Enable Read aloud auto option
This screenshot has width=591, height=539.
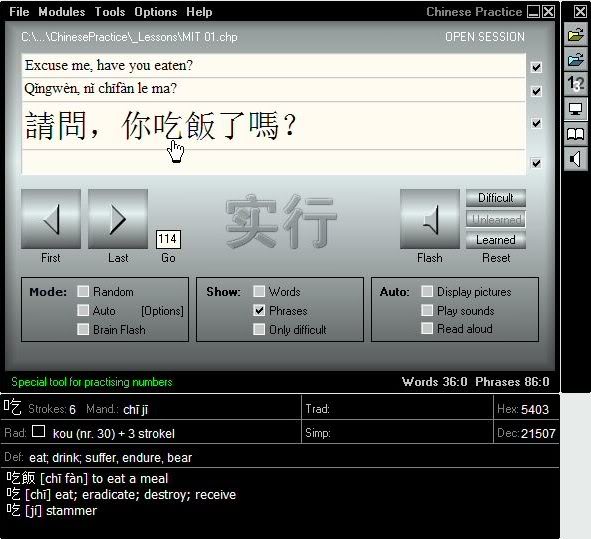(x=427, y=328)
